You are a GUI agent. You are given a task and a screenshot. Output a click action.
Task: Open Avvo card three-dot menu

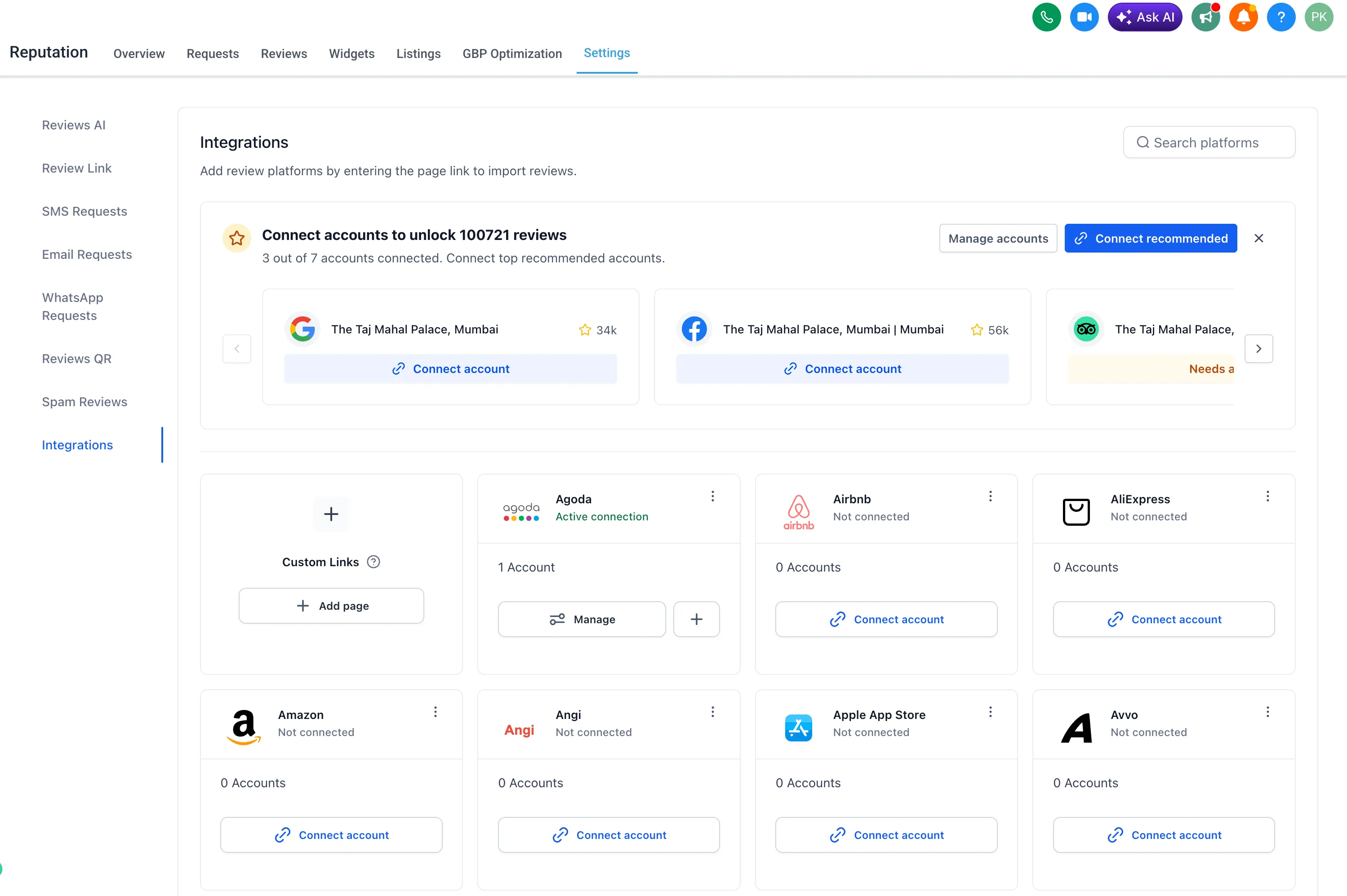(1267, 711)
